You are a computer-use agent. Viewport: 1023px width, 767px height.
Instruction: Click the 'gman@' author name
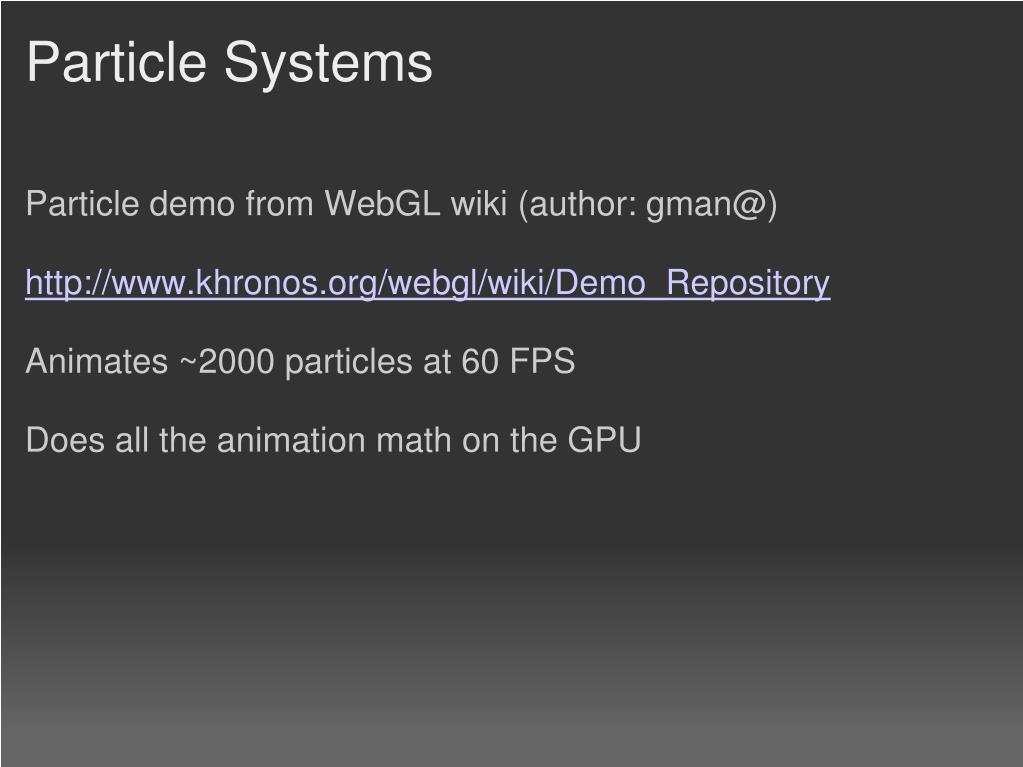[x=705, y=205]
